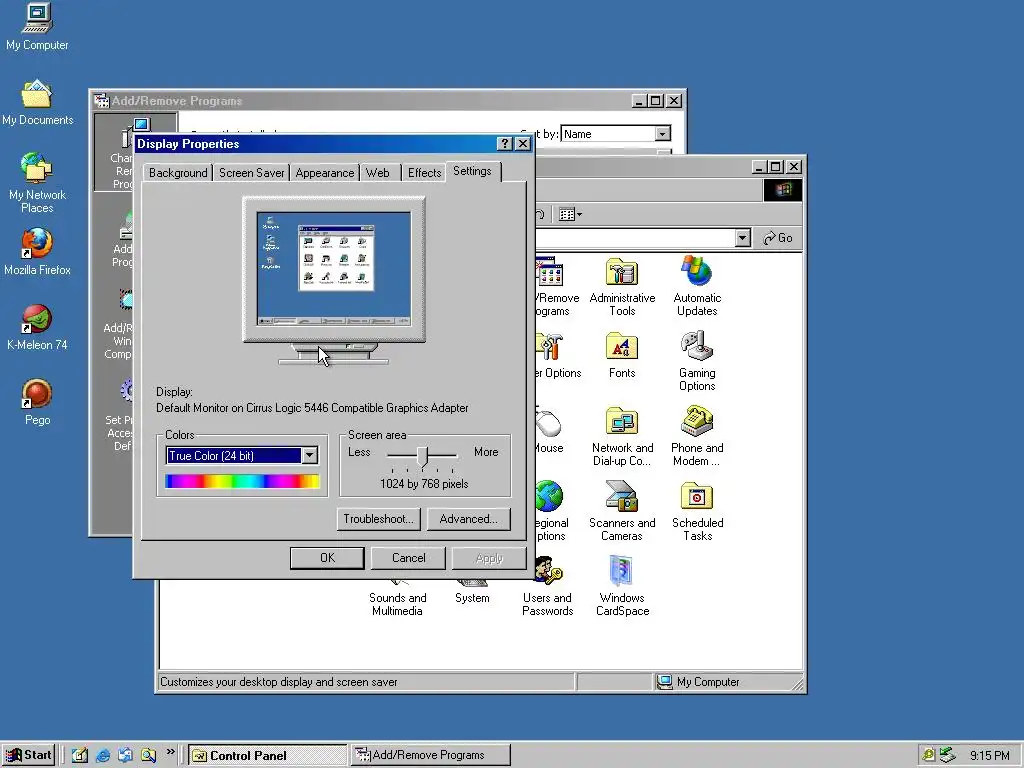Viewport: 1024px width, 768px height.
Task: Switch to the Effects tab
Action: click(x=424, y=172)
